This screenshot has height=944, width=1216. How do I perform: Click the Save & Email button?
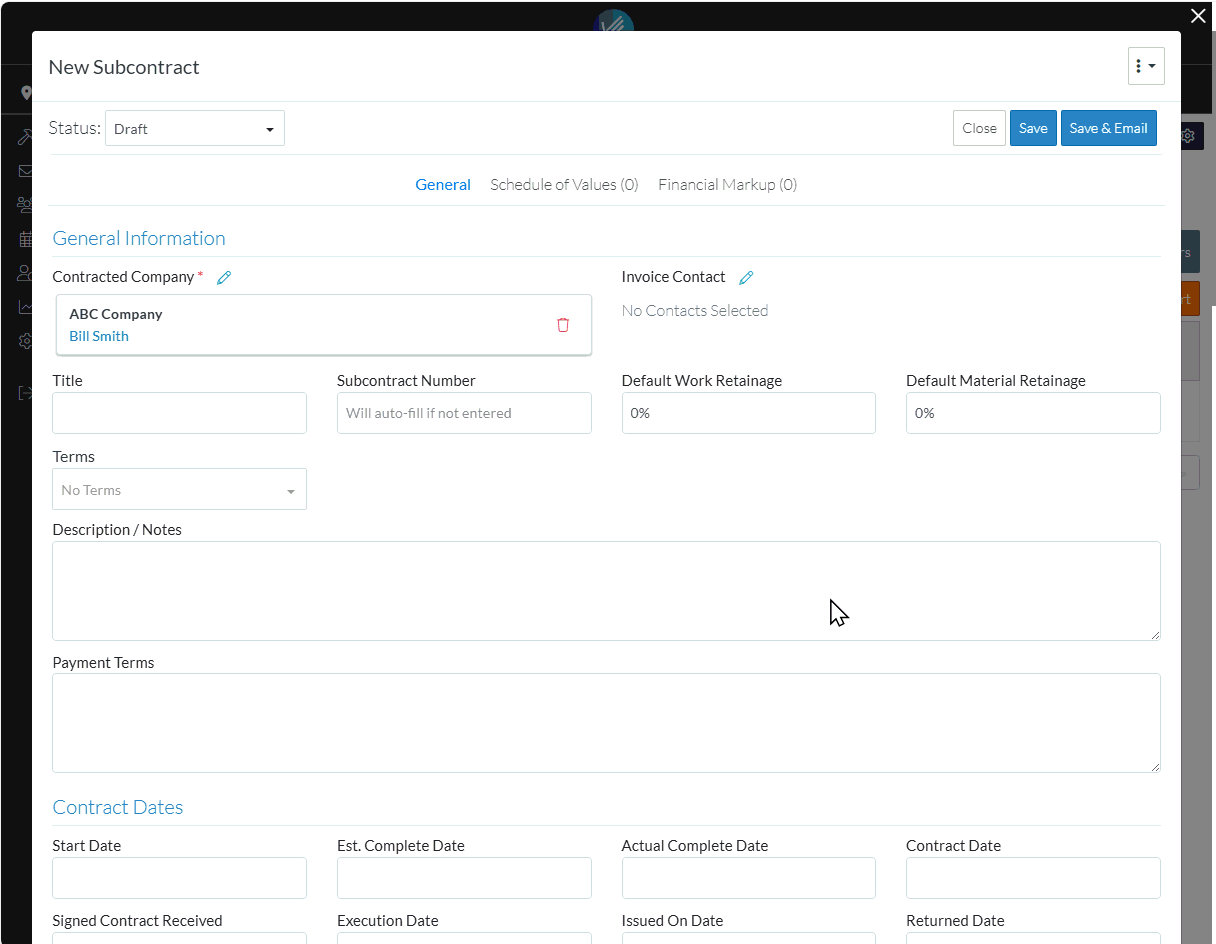point(1108,128)
